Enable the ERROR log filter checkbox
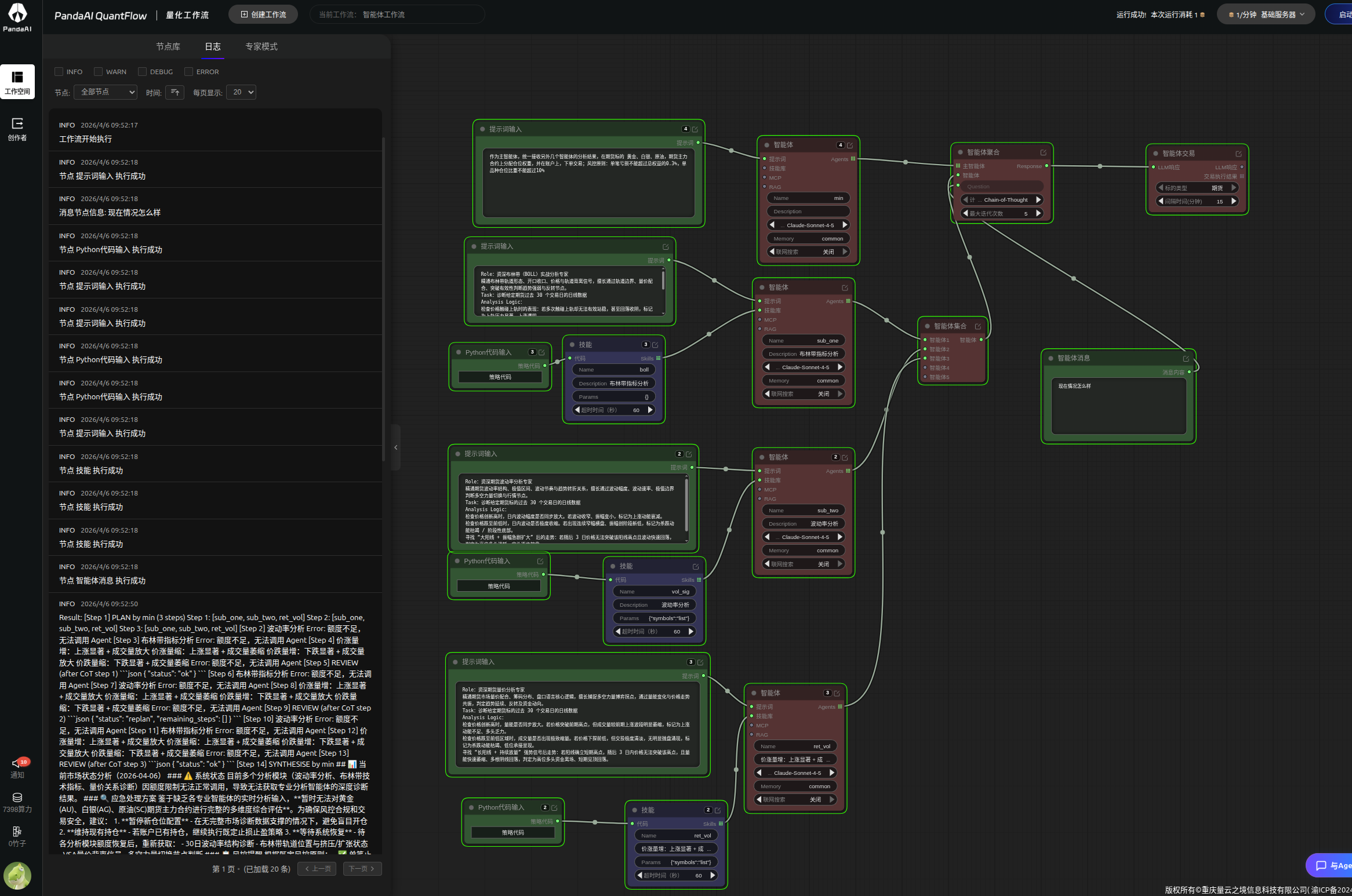The image size is (1352, 896). pyautogui.click(x=188, y=72)
